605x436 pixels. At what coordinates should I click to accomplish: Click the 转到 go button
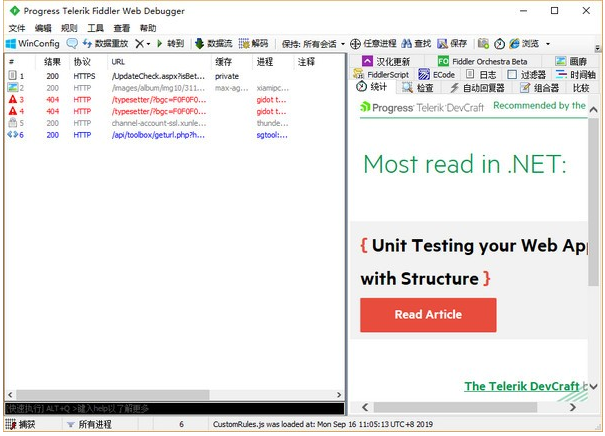point(170,43)
